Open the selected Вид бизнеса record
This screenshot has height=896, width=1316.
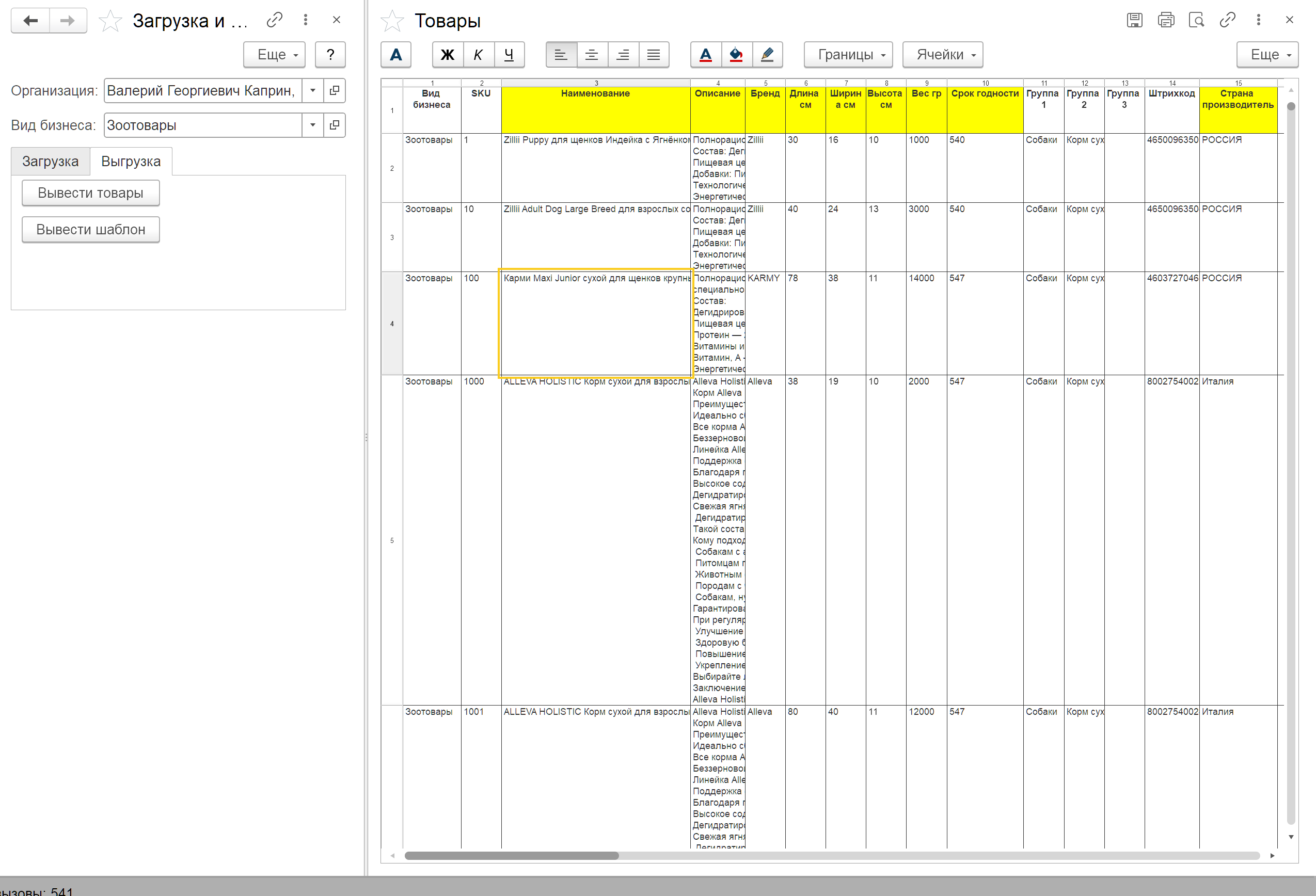tap(335, 125)
